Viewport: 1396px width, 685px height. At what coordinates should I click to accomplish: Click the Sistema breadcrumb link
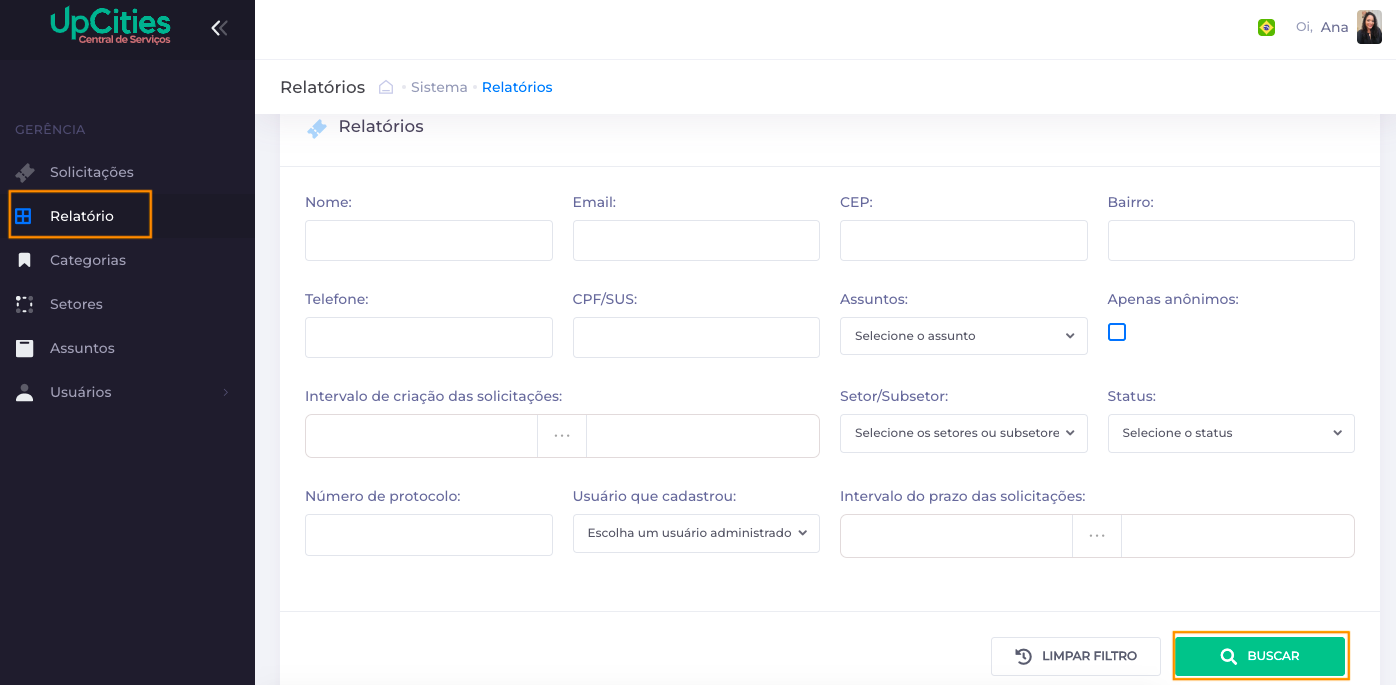click(x=439, y=87)
